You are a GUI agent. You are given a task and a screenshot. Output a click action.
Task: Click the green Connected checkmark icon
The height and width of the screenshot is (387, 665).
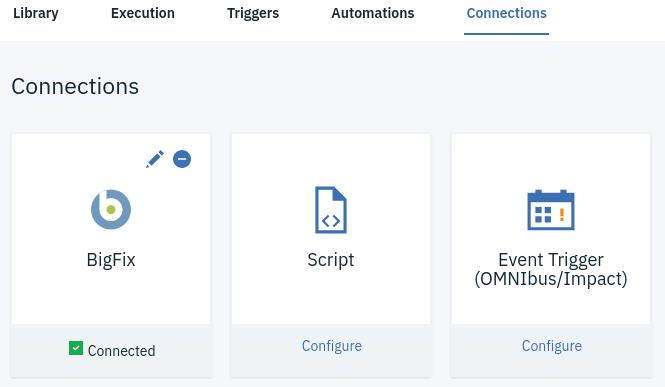(76, 348)
